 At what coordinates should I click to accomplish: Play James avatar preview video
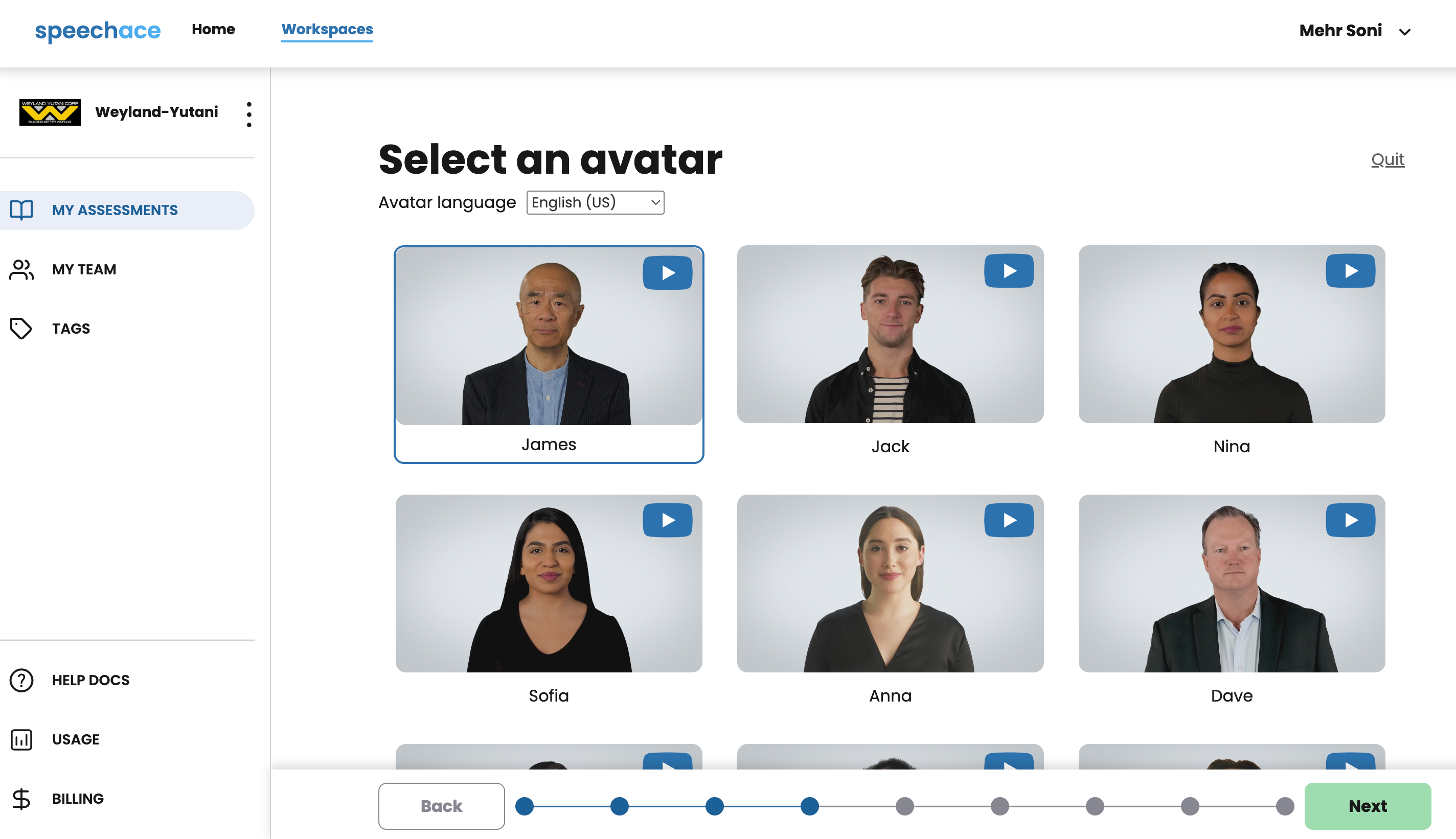(x=667, y=272)
